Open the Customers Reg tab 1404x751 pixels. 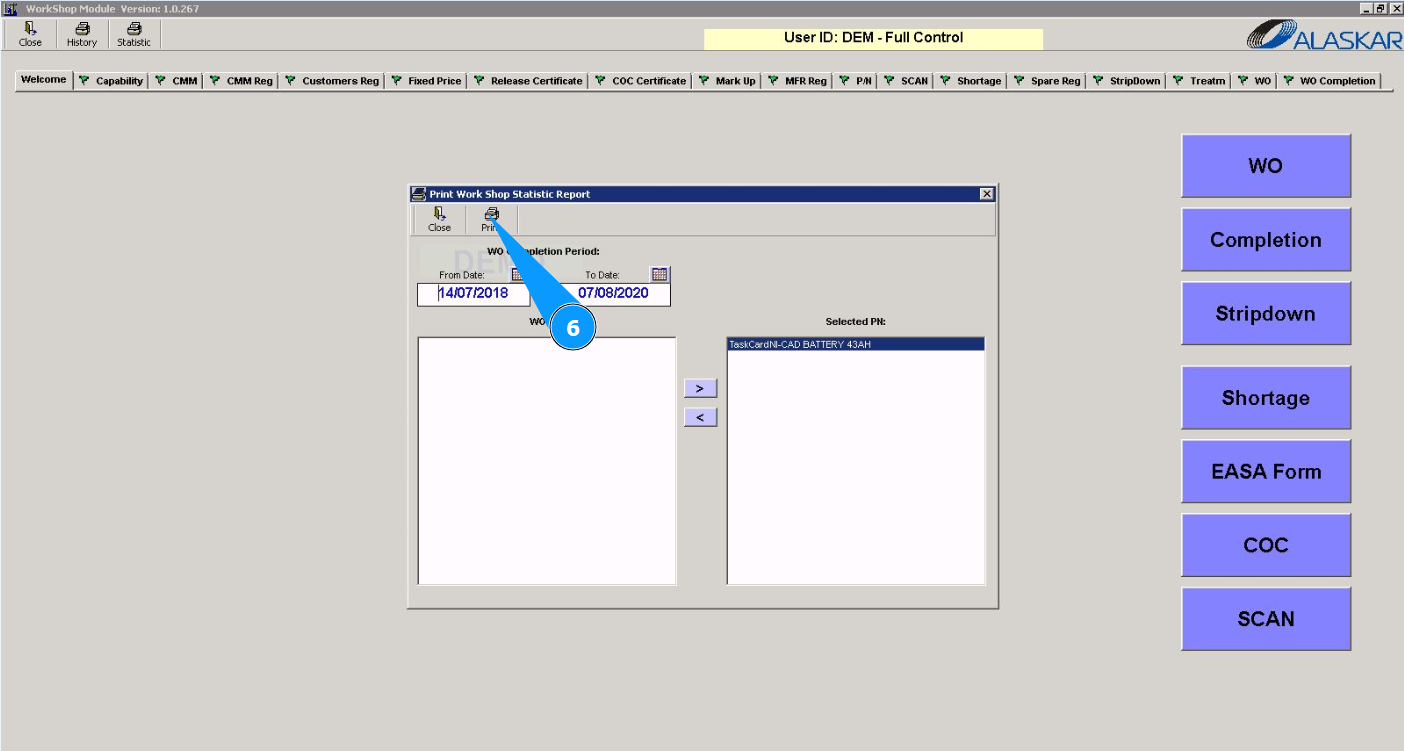pyautogui.click(x=332, y=81)
